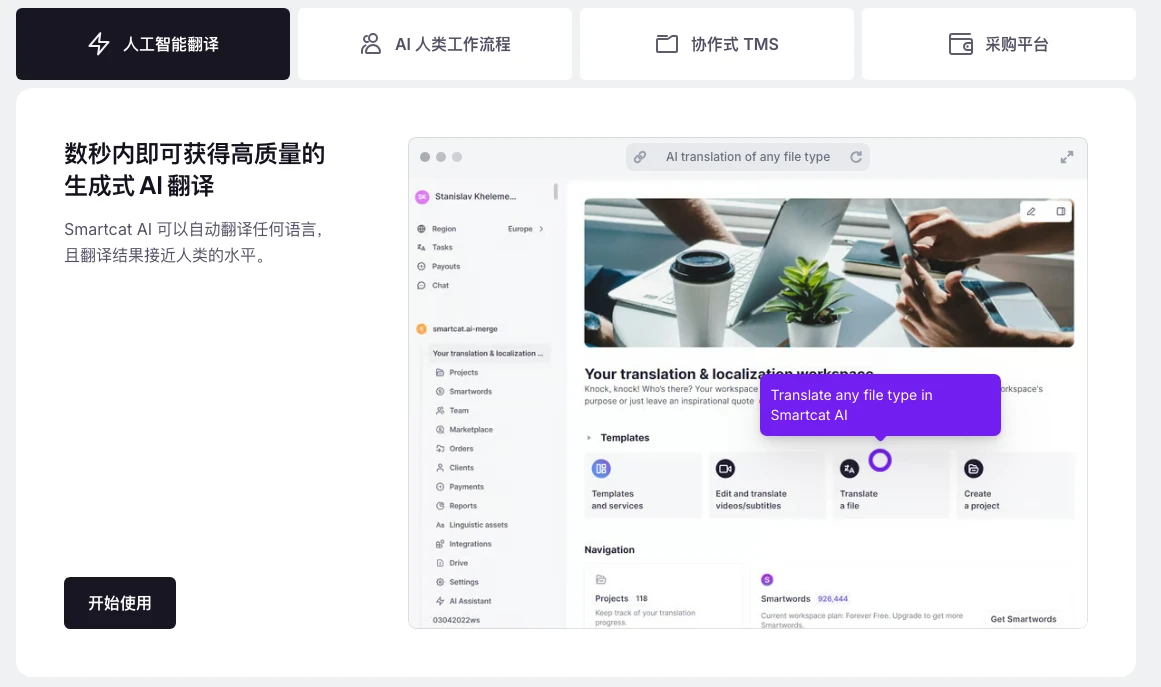Click the Projects folder icon under Navigation
The width and height of the screenshot is (1161, 687).
click(601, 580)
